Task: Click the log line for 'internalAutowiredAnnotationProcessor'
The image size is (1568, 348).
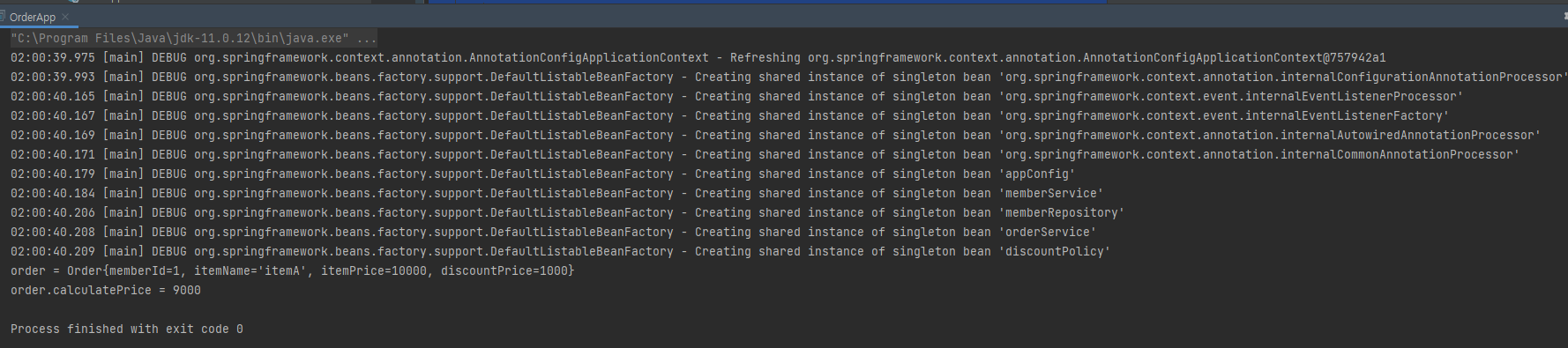Action: [x=775, y=135]
